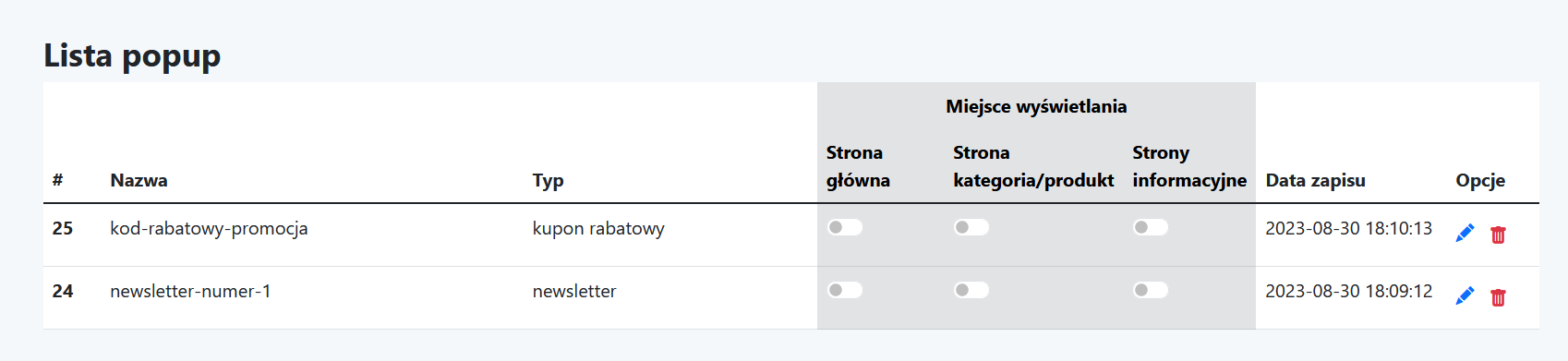
Task: Click the Data zapisu column header
Action: pyautogui.click(x=1315, y=180)
